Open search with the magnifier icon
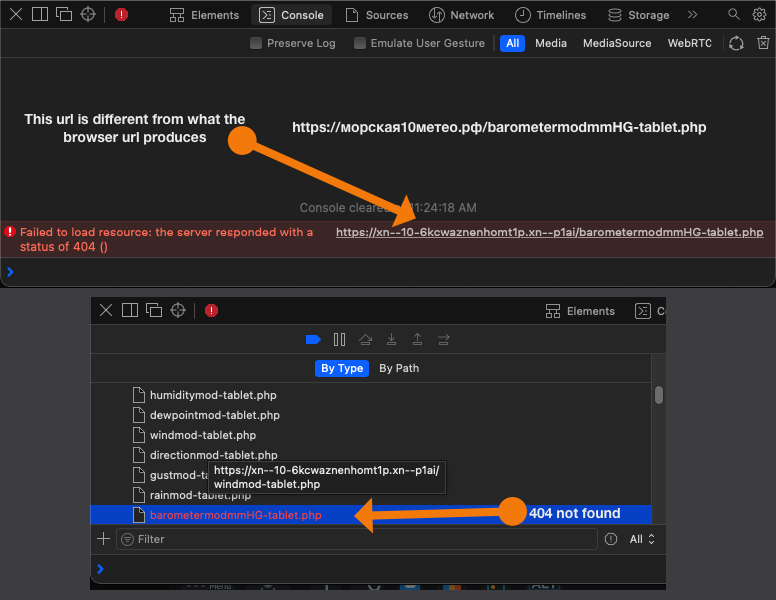 [x=734, y=14]
